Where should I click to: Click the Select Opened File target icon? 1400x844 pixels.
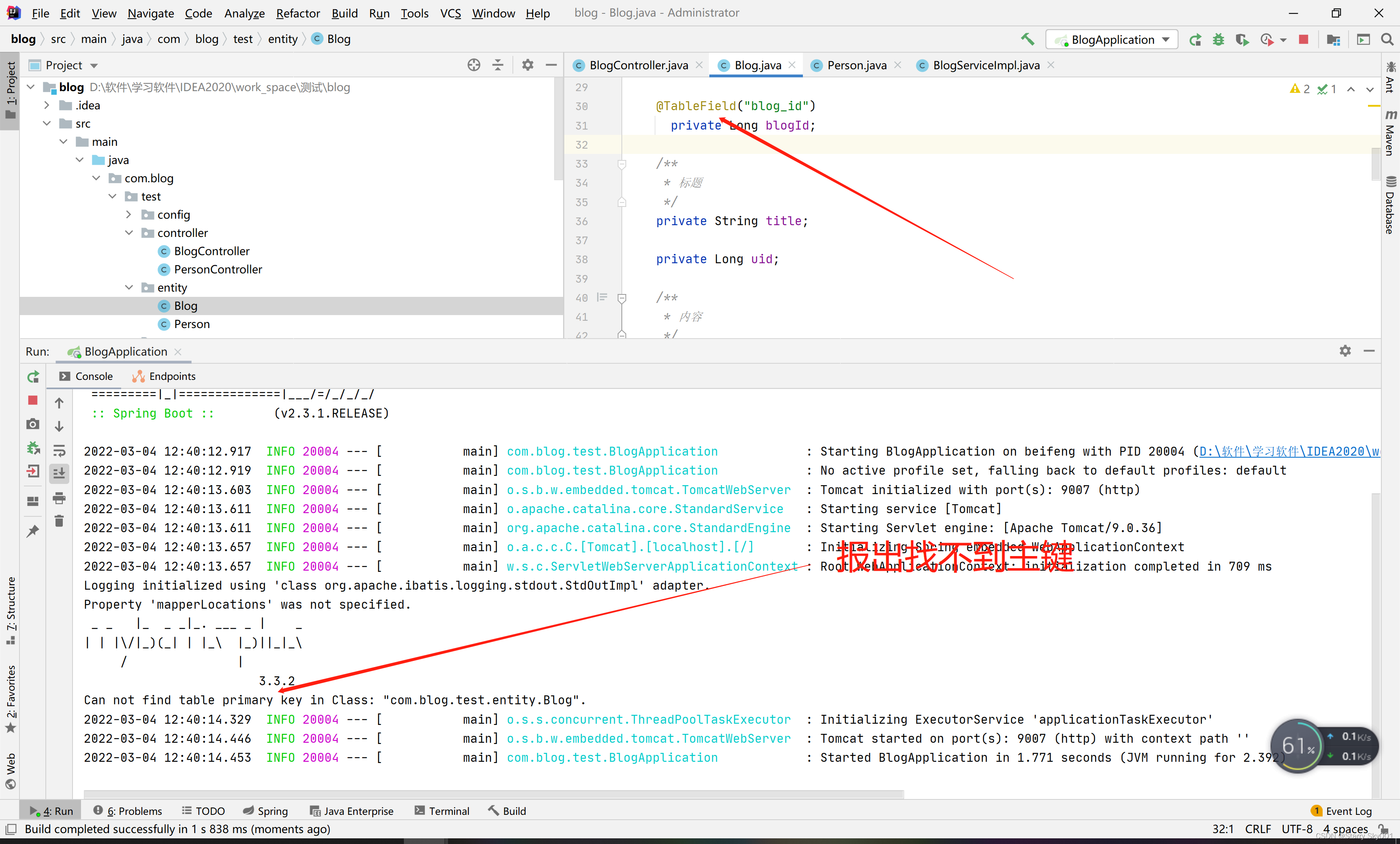(x=473, y=65)
